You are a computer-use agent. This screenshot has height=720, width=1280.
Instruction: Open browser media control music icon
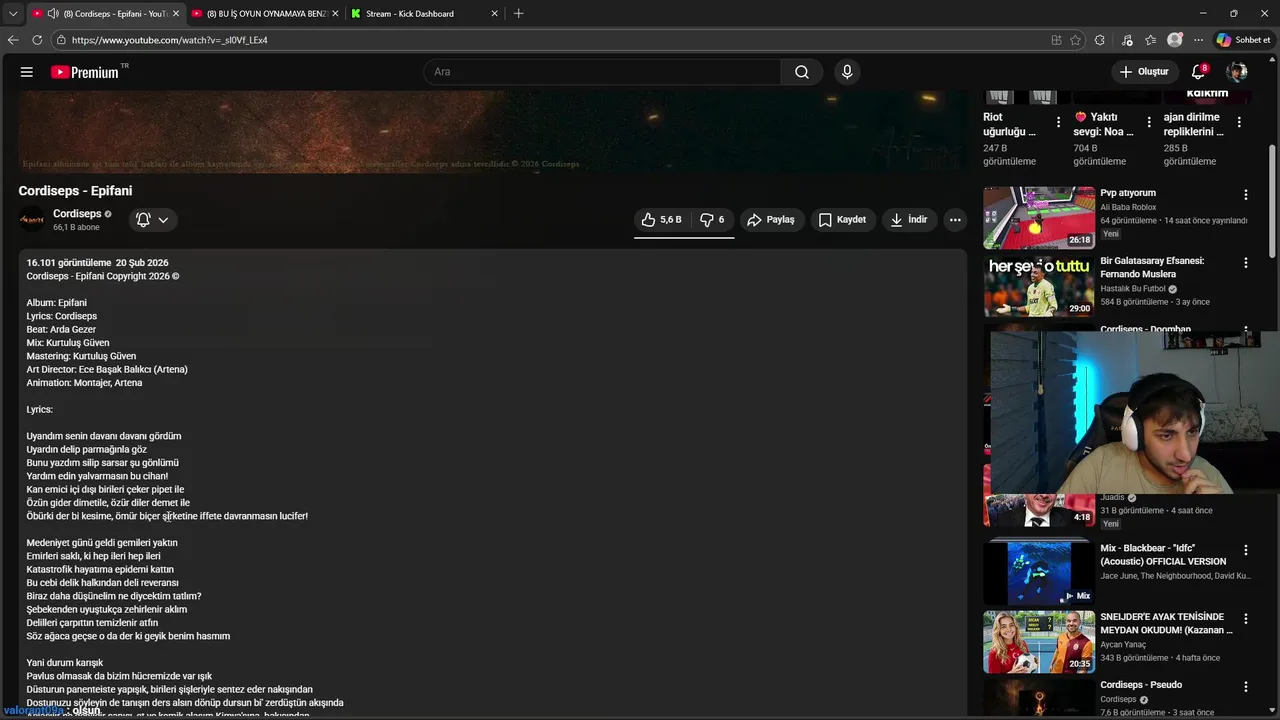click(1128, 40)
